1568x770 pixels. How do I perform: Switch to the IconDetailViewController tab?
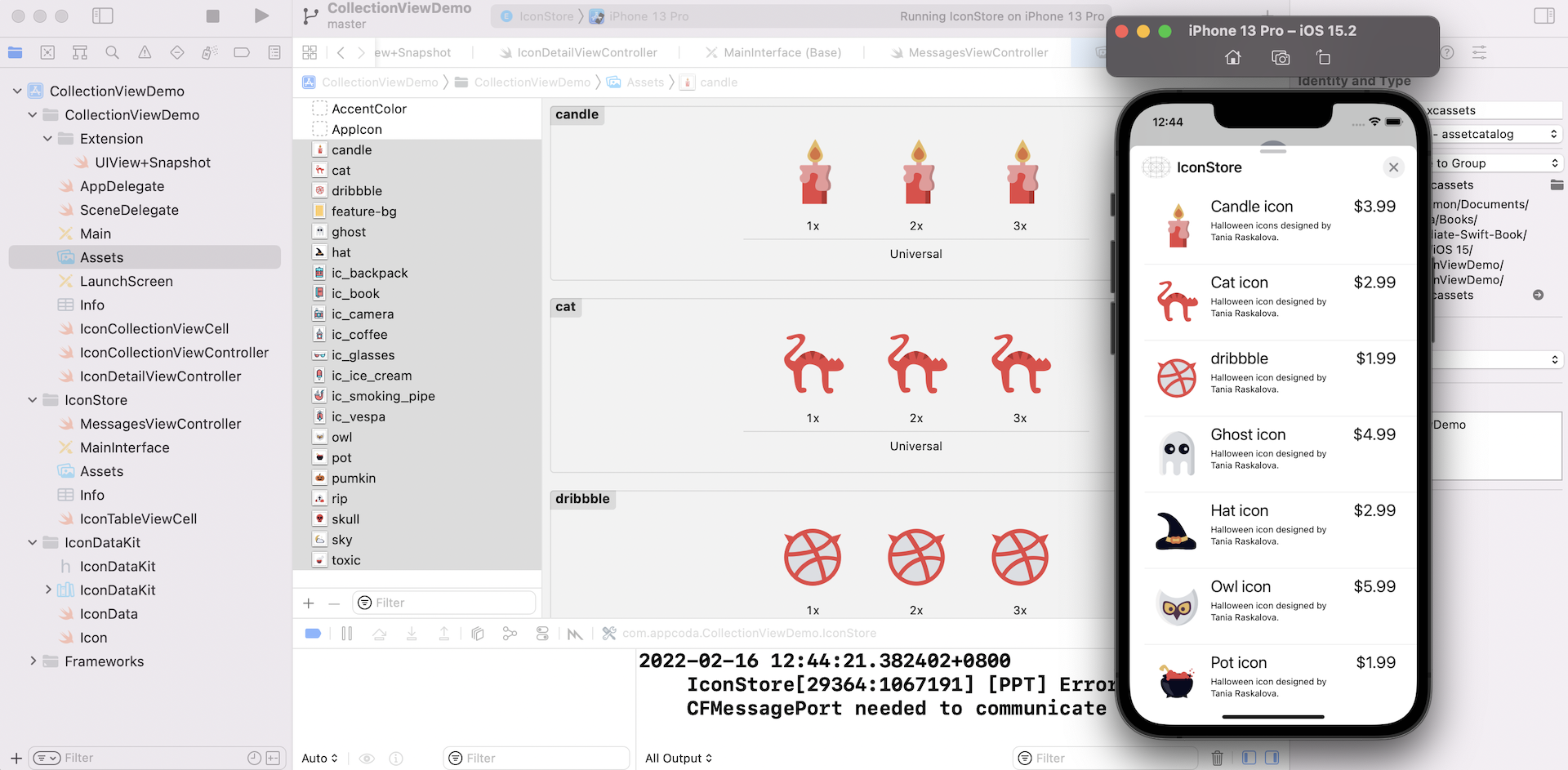586,53
